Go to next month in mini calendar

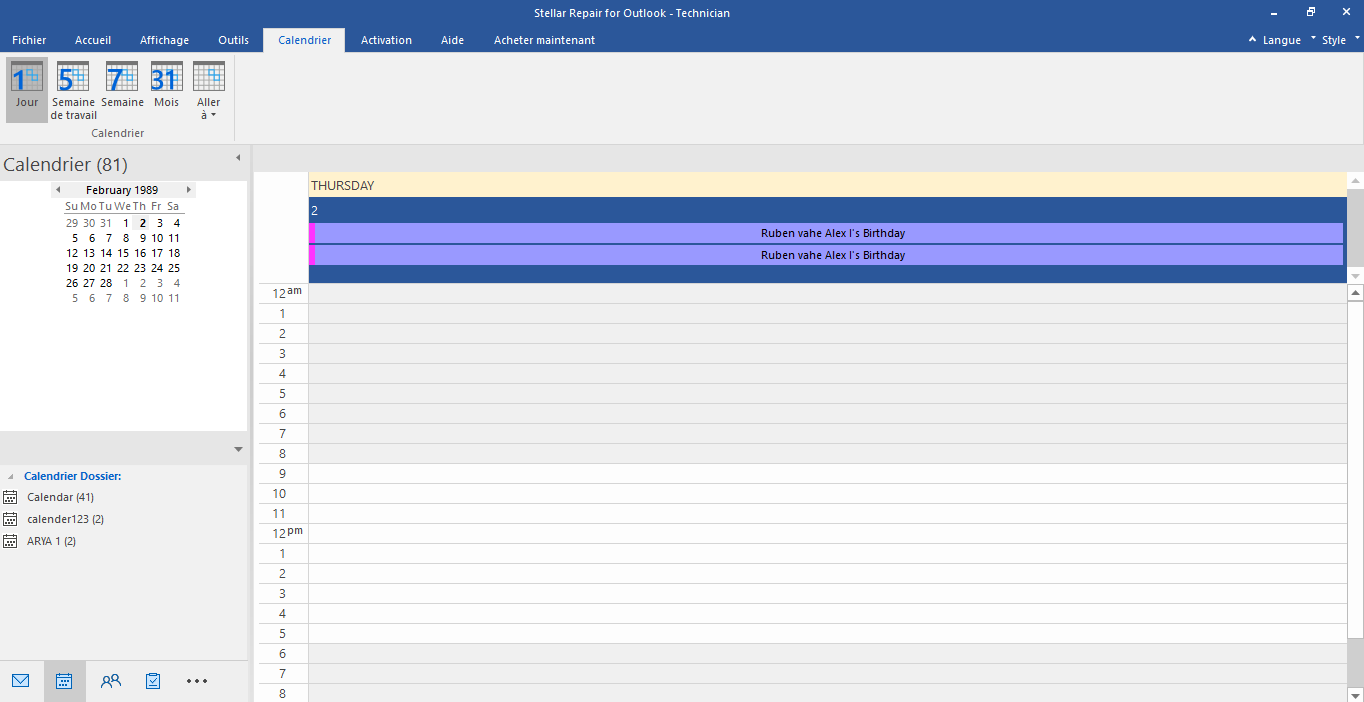[x=189, y=190]
